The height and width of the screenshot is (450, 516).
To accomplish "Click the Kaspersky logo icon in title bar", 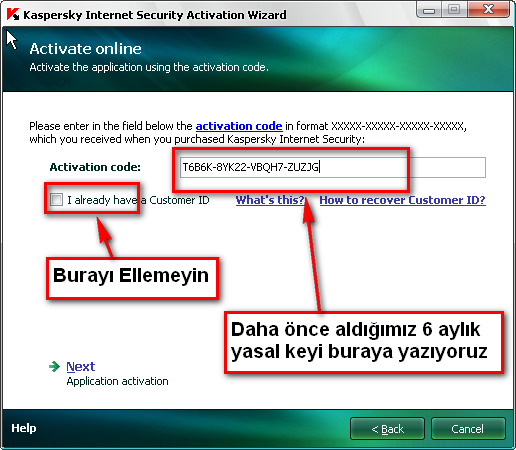I will click(13, 15).
